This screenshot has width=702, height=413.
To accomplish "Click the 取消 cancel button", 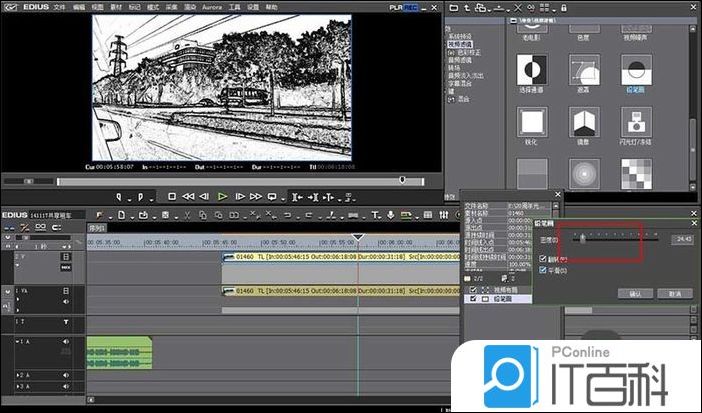I will 675,294.
